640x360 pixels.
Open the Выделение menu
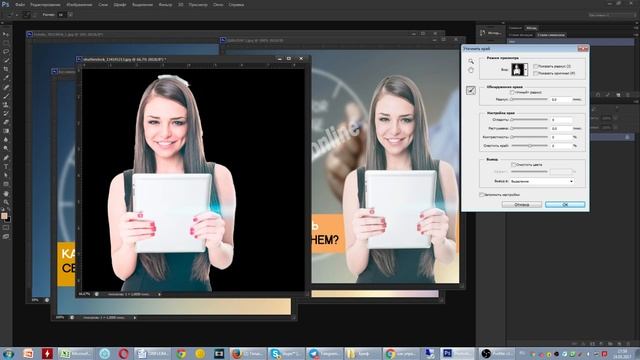(x=142, y=5)
